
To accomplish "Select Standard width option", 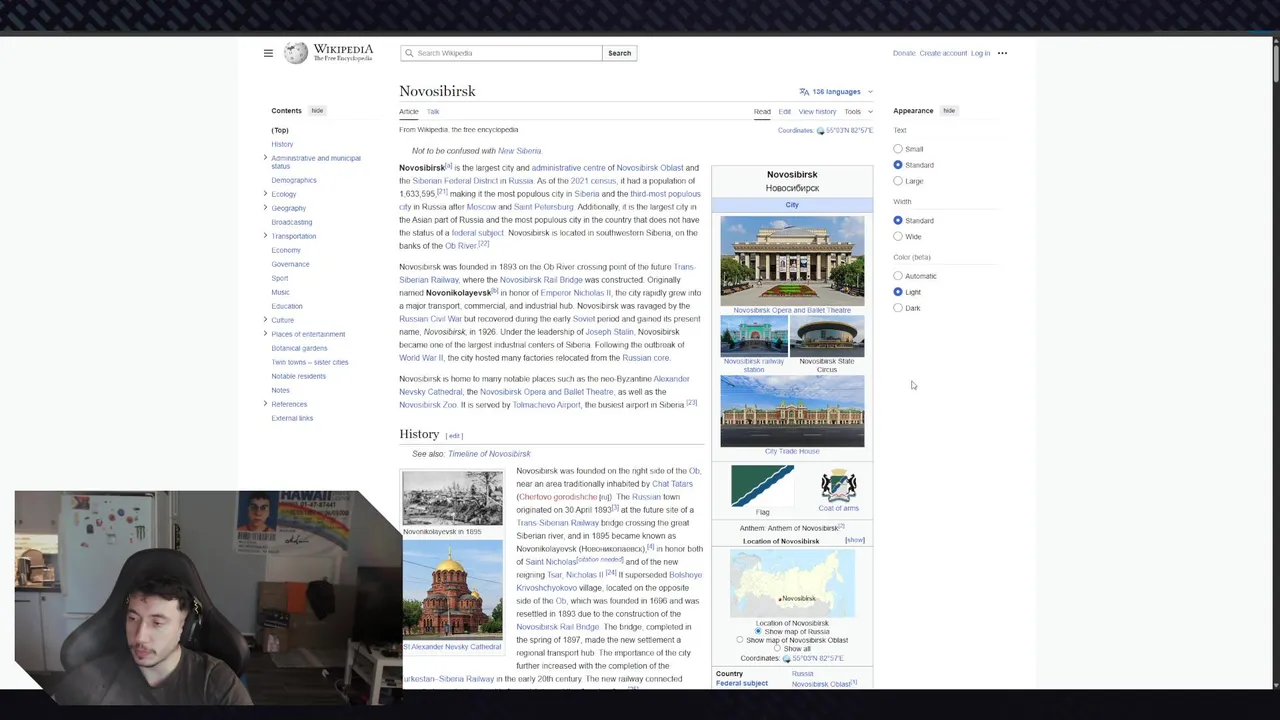I will point(898,220).
